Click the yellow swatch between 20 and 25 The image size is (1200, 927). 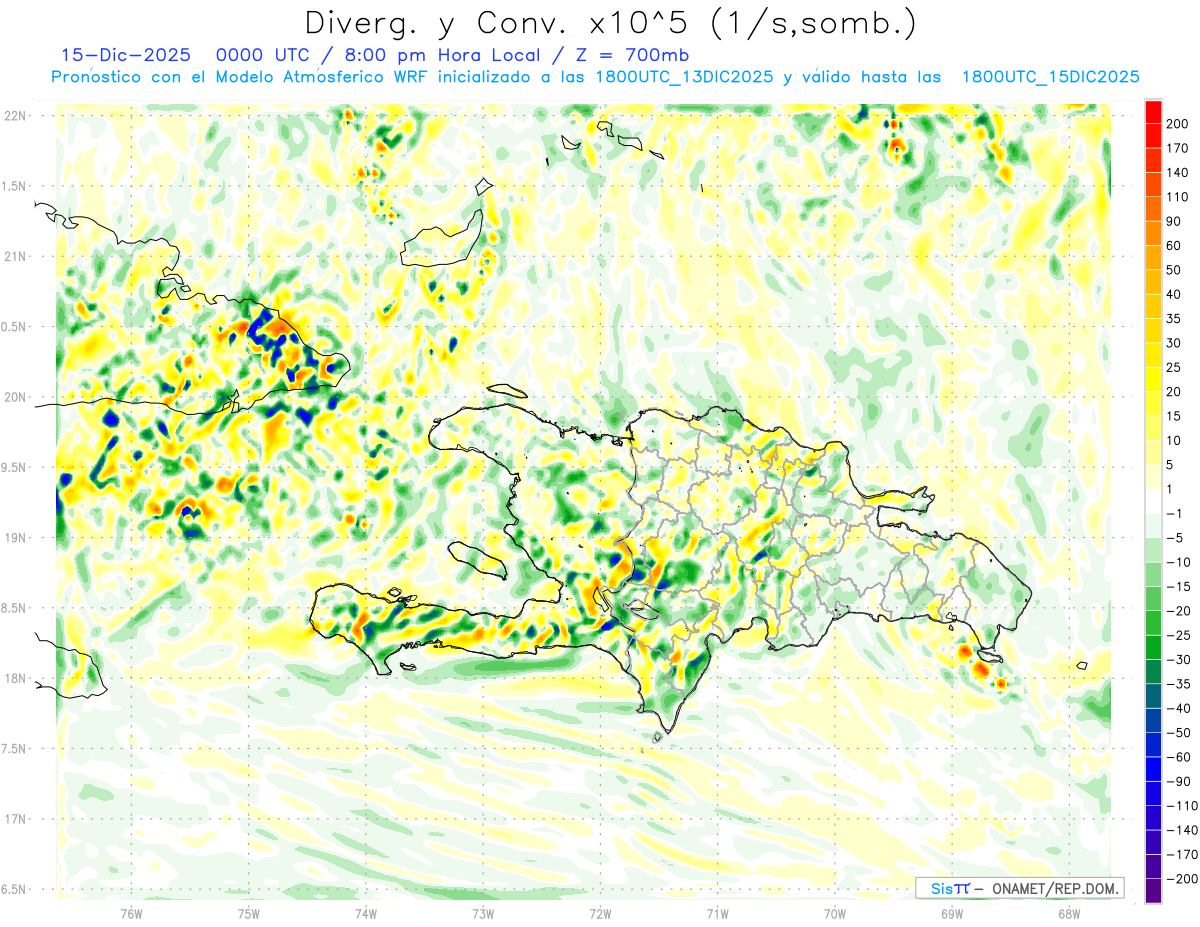point(1153,380)
